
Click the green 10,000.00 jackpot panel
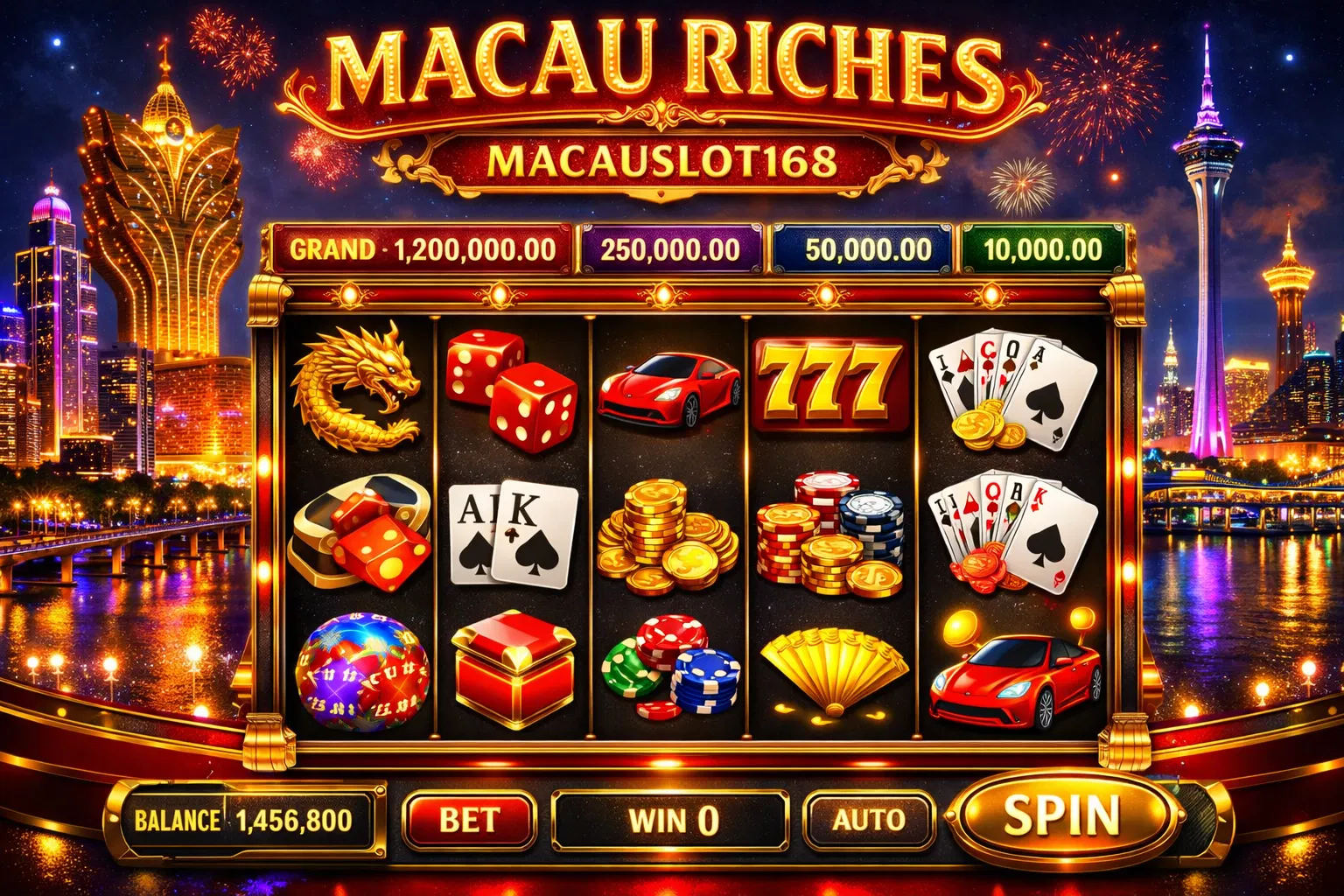(x=1042, y=249)
